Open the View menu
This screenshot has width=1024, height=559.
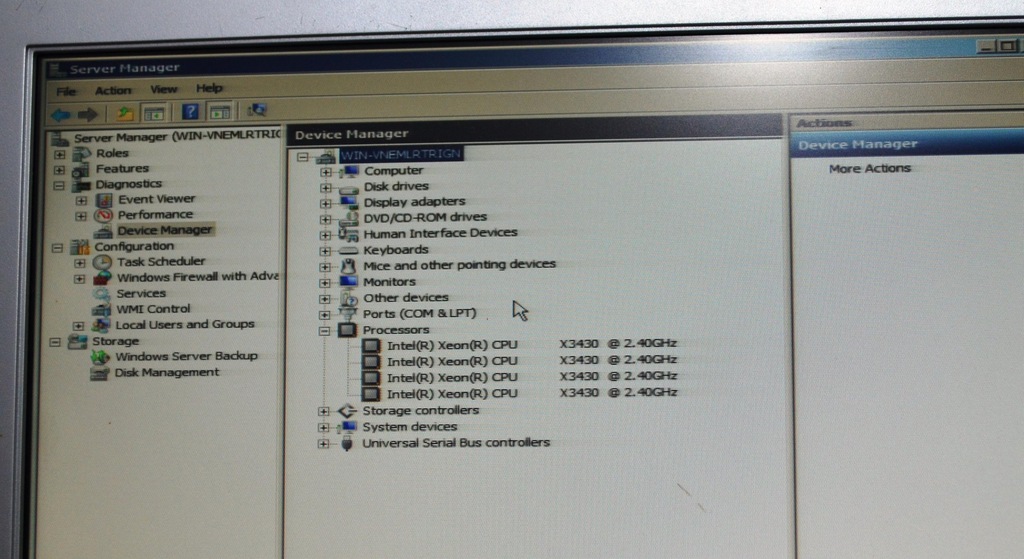(163, 89)
